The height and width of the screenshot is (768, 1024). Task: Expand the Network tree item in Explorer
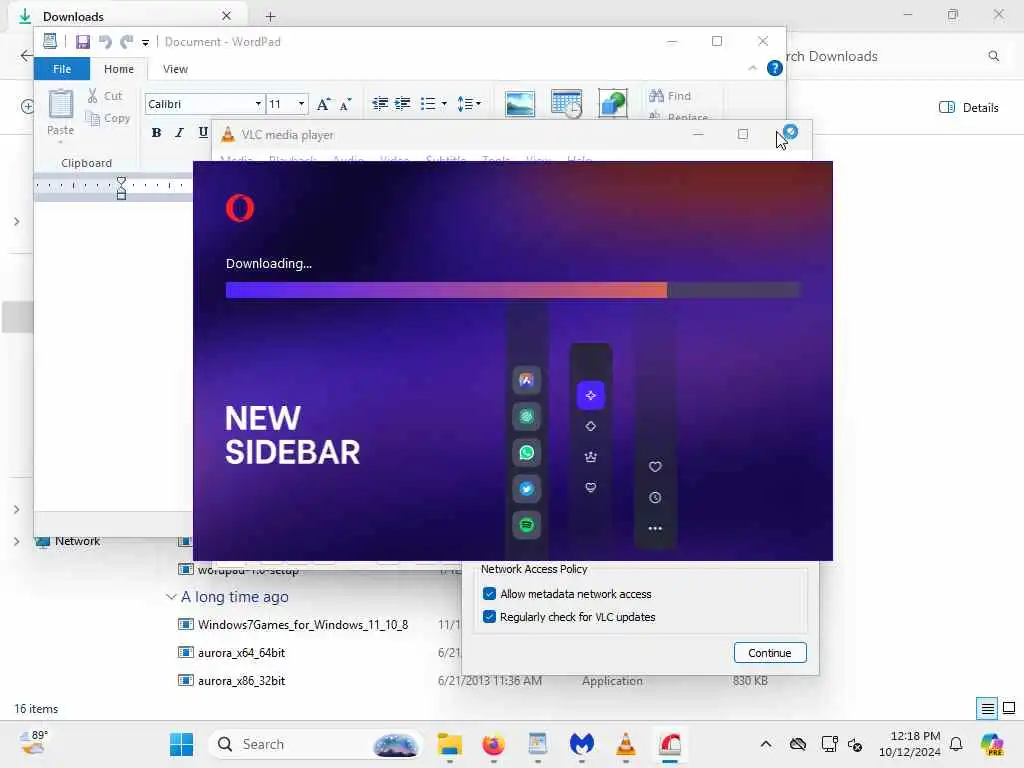pyautogui.click(x=16, y=541)
